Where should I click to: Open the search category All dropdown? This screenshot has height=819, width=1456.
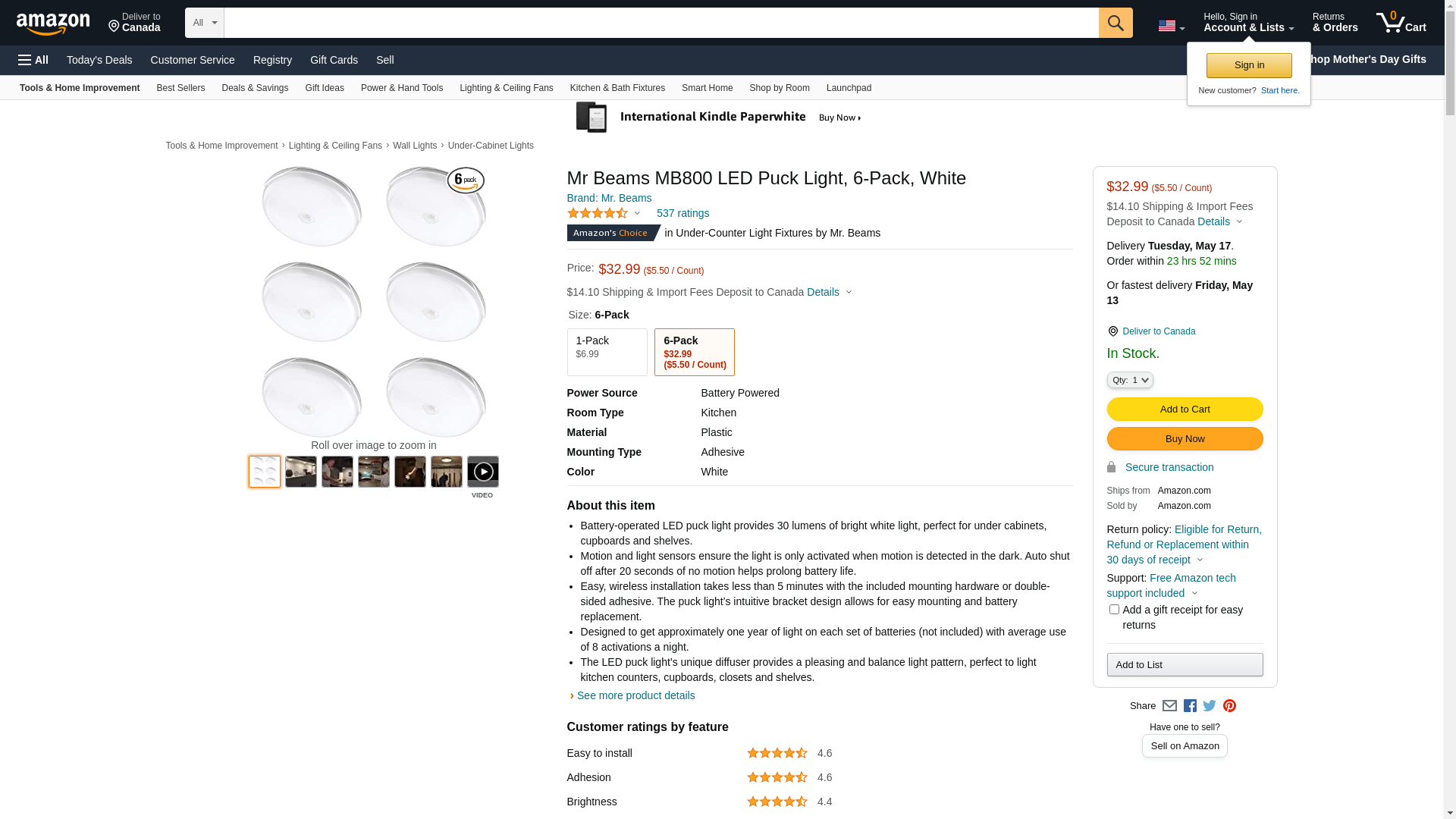point(205,23)
